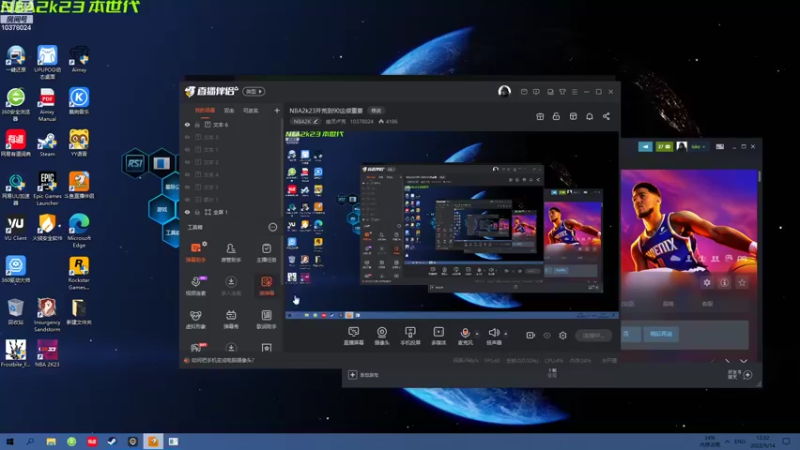This screenshot has height=450, width=800.
Task: Toggle the preview eye icon in bottom toolbar
Action: pyautogui.click(x=547, y=335)
